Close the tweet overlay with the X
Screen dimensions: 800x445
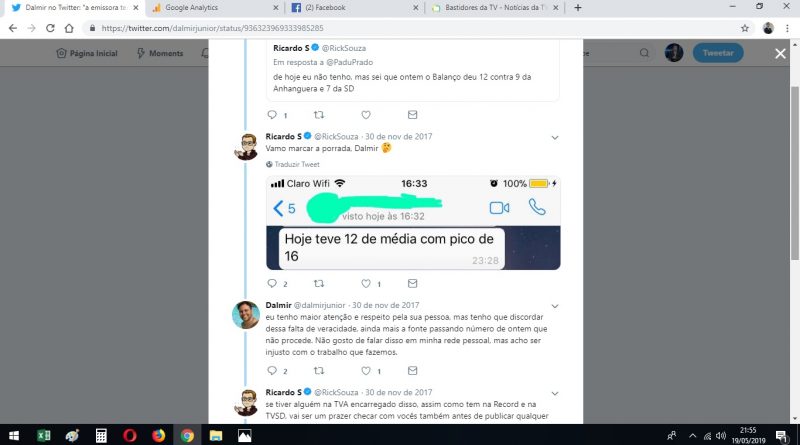[780, 53]
